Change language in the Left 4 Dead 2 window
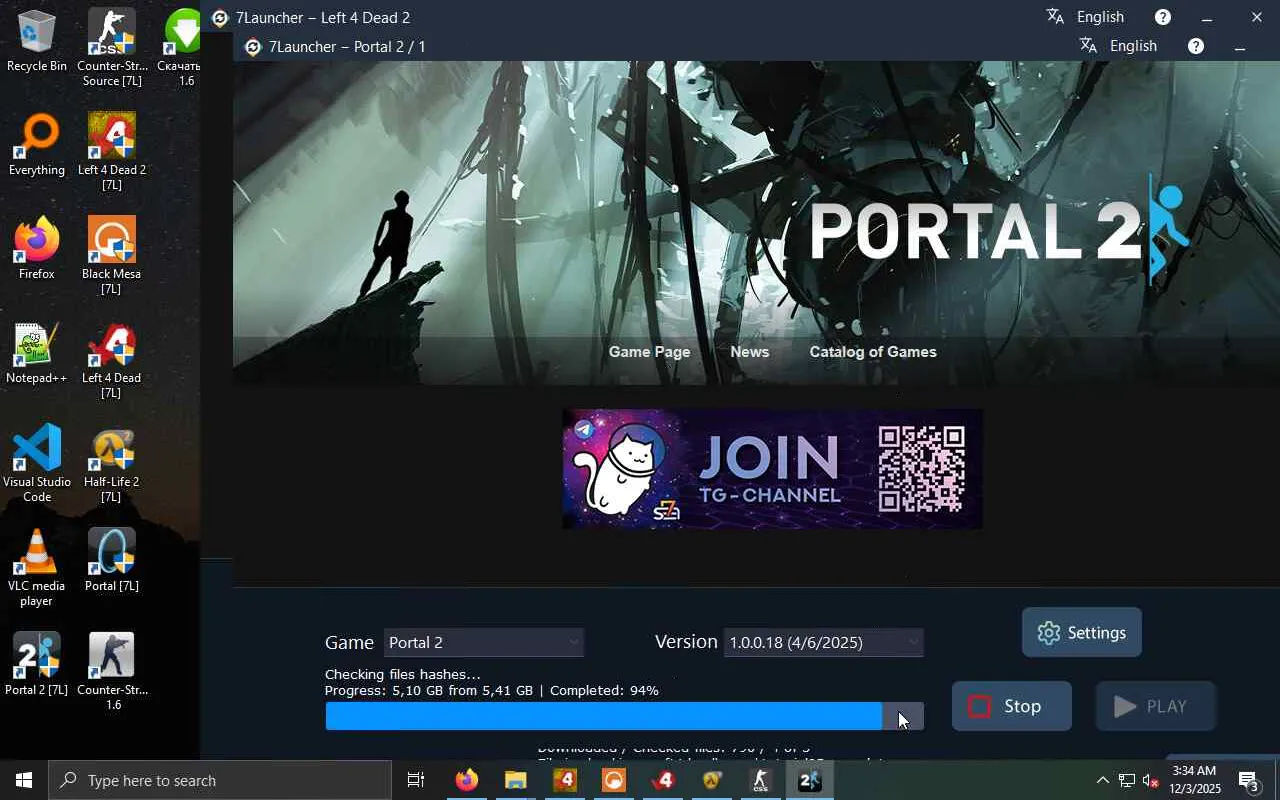Screen dimensions: 1280x800 coord(1086,17)
